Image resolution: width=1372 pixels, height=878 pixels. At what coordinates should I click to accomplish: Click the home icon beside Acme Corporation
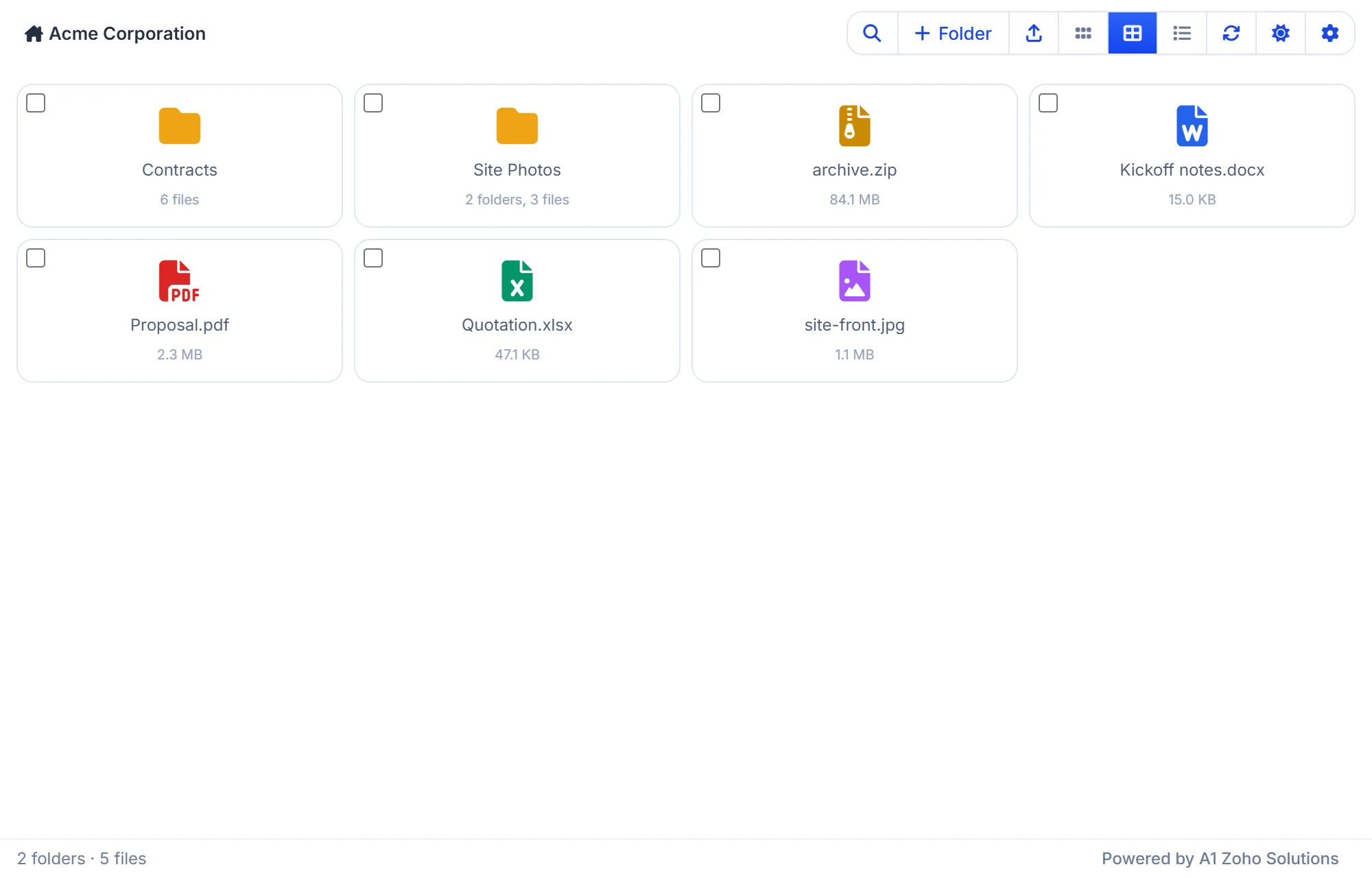point(34,34)
